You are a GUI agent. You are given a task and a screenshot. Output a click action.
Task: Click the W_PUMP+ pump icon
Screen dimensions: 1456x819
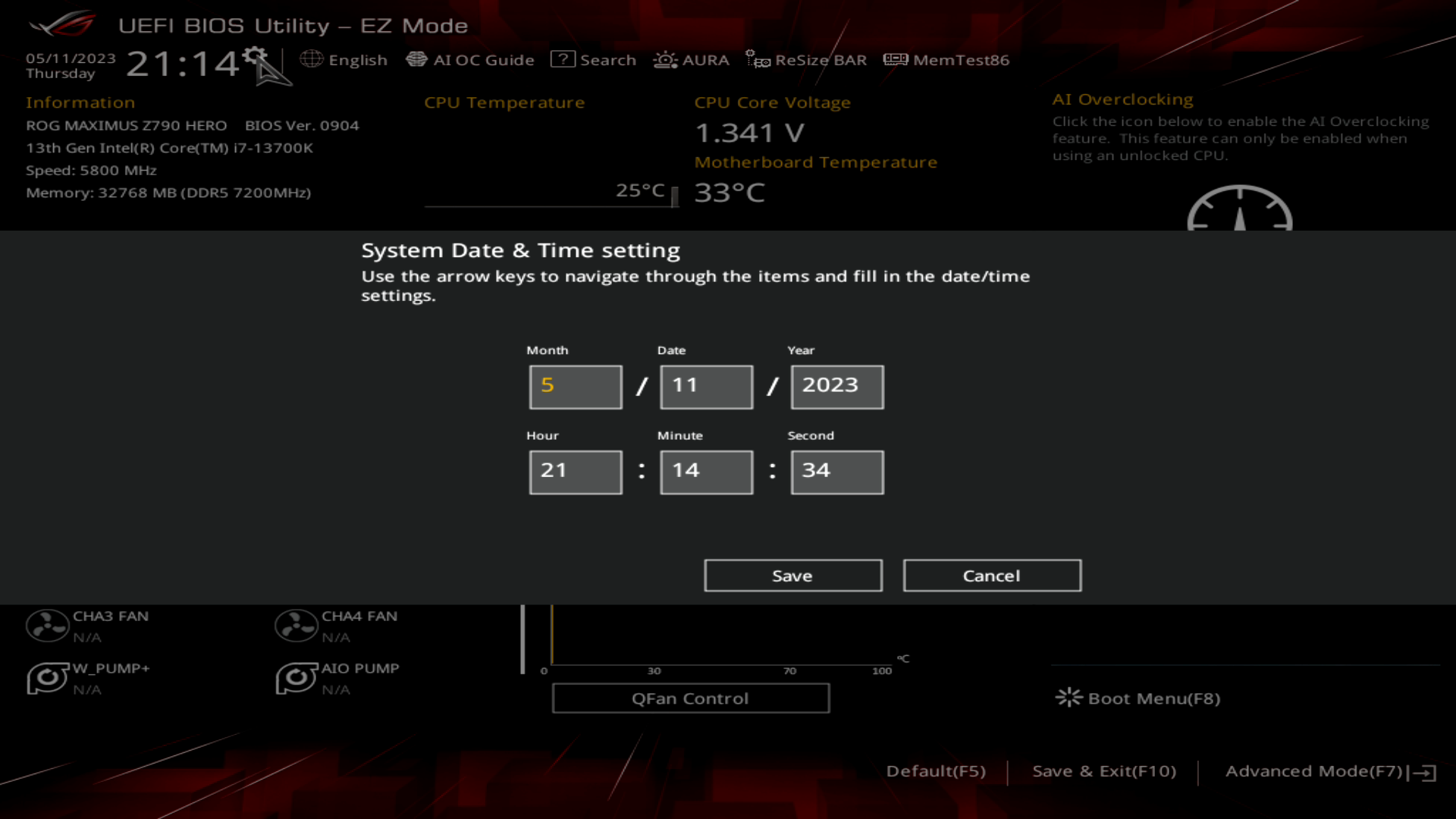(x=47, y=678)
